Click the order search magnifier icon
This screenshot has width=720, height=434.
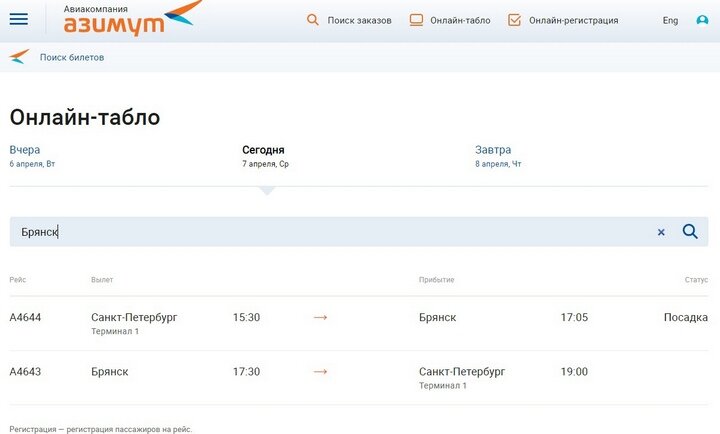pos(313,20)
